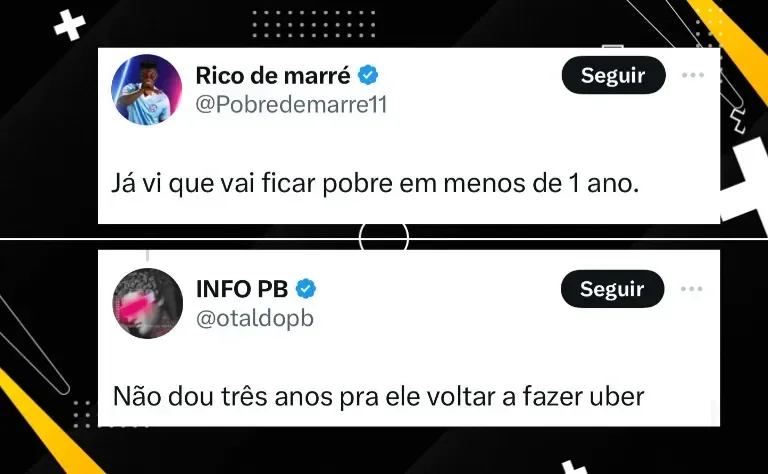This screenshot has width=768, height=474.
Task: Click the grey dot grid pattern above the tweets
Action: pyautogui.click(x=314, y=24)
